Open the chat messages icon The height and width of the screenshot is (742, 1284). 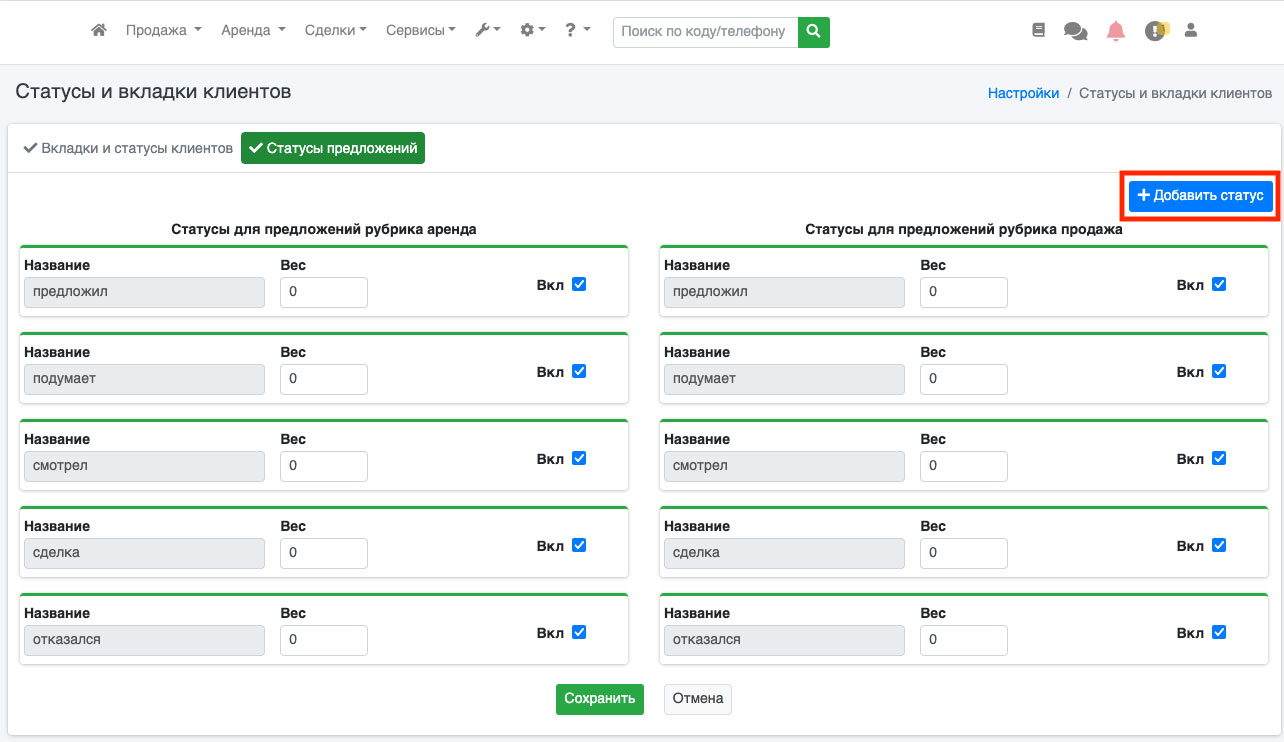coord(1076,31)
